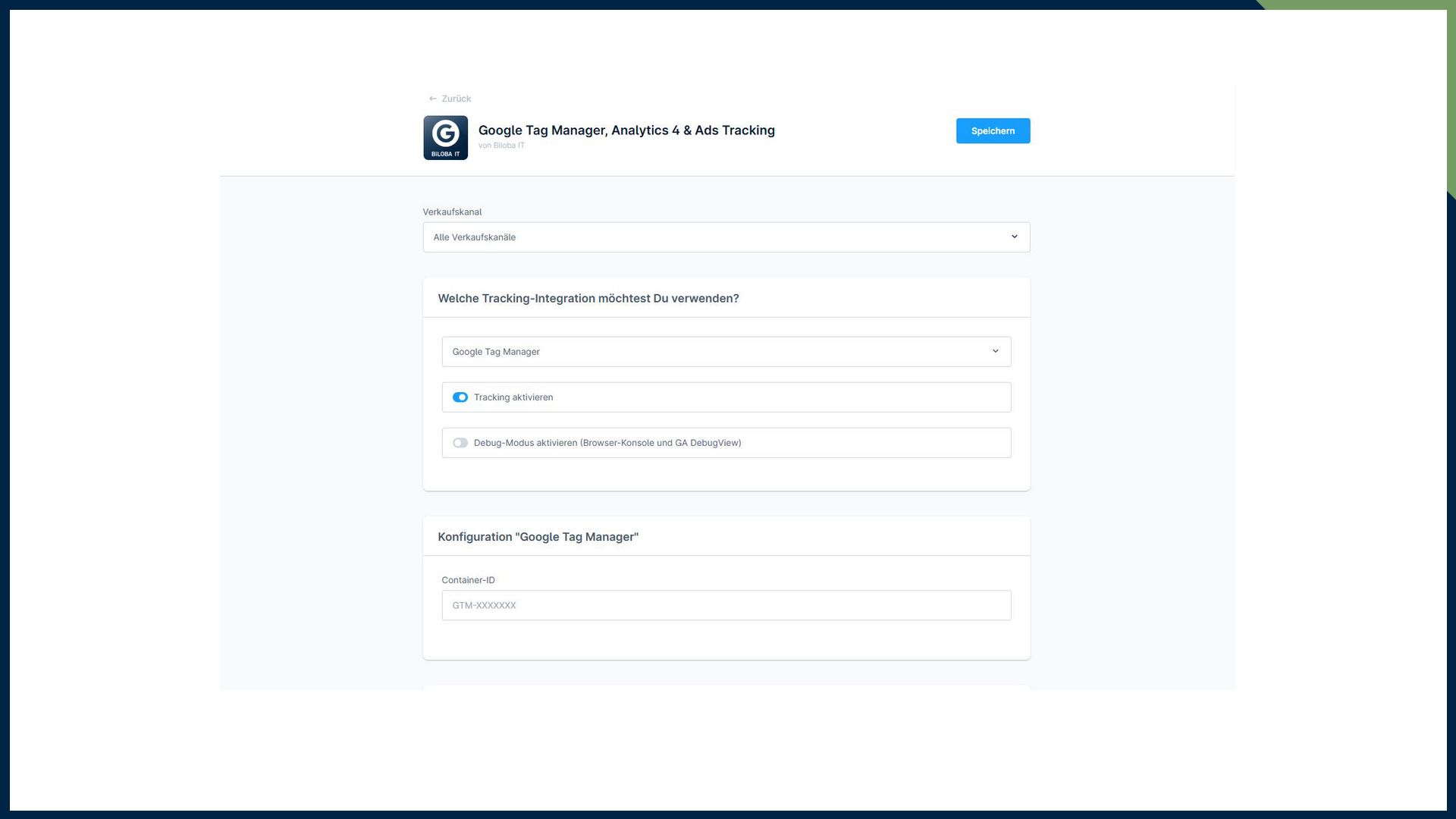Click the 'Welche Tracking-Integration' card heading

pos(588,299)
